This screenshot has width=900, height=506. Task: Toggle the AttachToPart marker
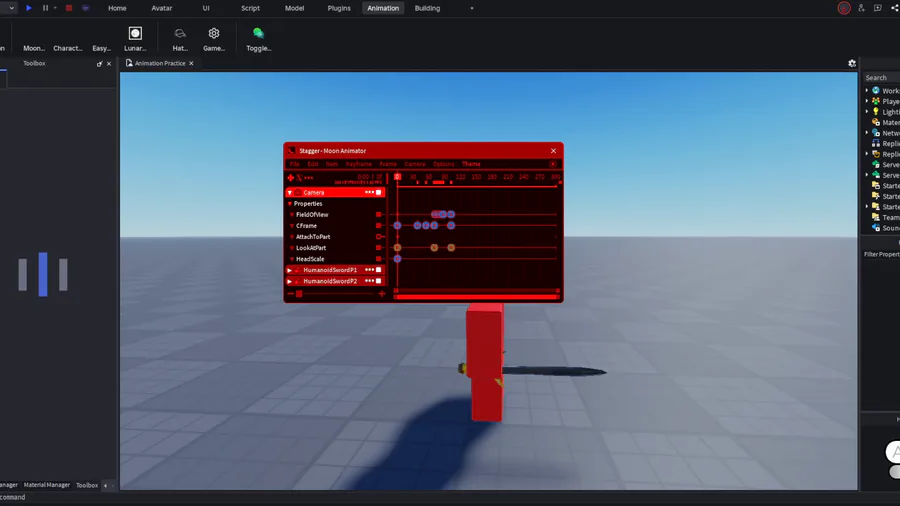[x=378, y=236]
